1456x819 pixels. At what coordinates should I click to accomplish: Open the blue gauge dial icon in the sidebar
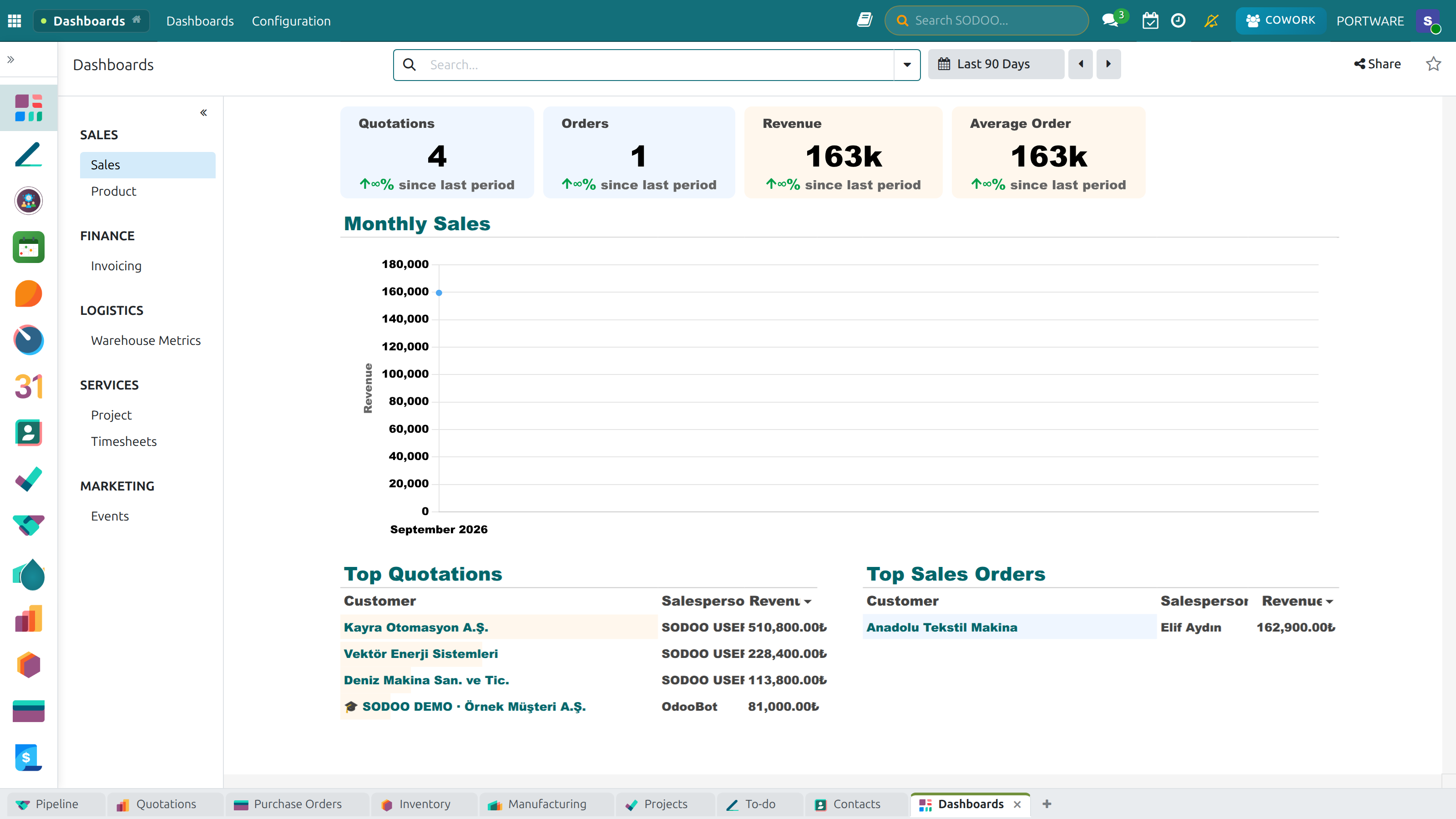pos(28,340)
